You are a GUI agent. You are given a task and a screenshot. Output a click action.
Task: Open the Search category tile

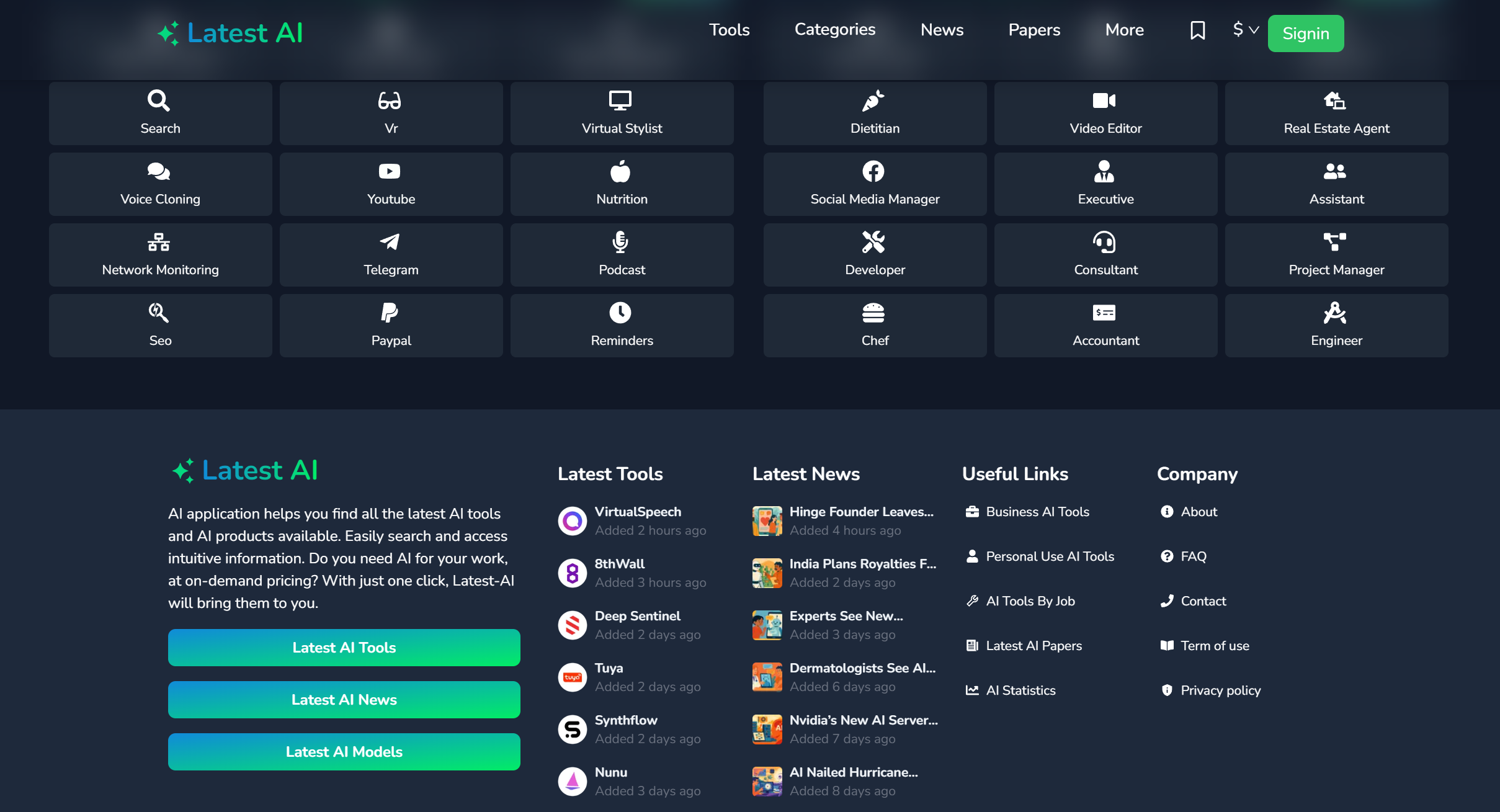click(x=160, y=114)
